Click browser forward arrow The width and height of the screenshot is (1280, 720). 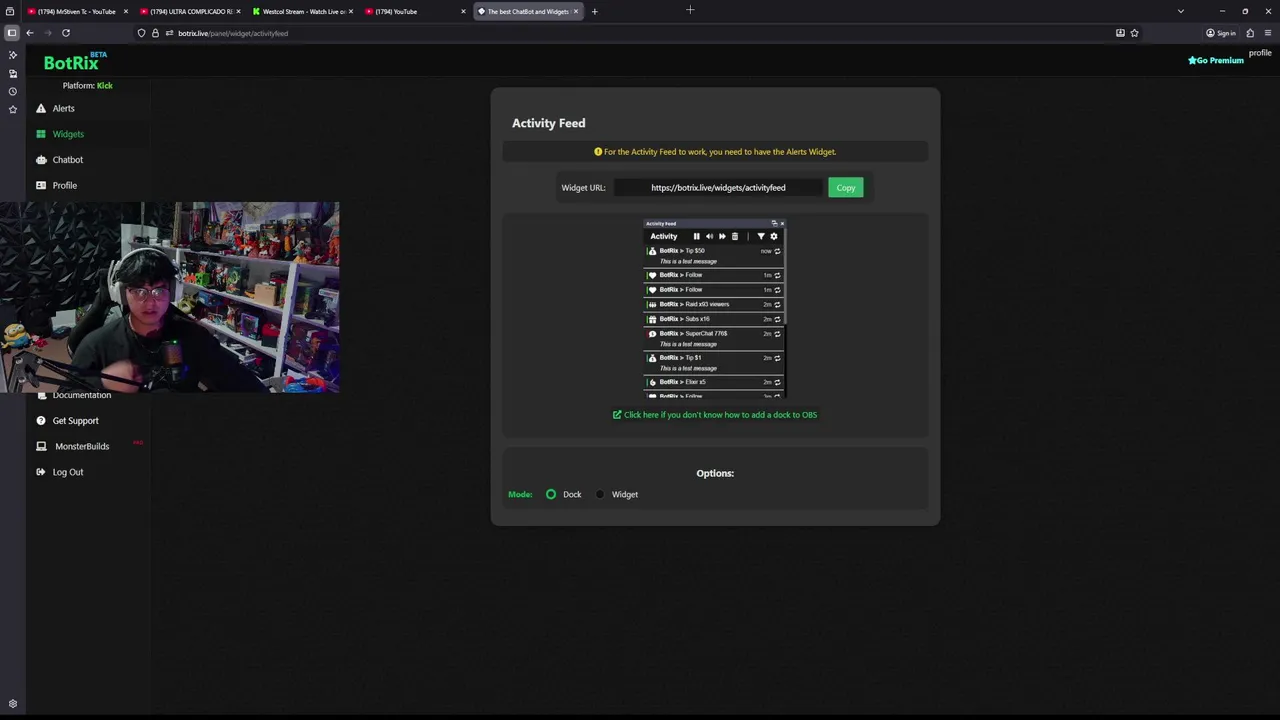tap(47, 33)
